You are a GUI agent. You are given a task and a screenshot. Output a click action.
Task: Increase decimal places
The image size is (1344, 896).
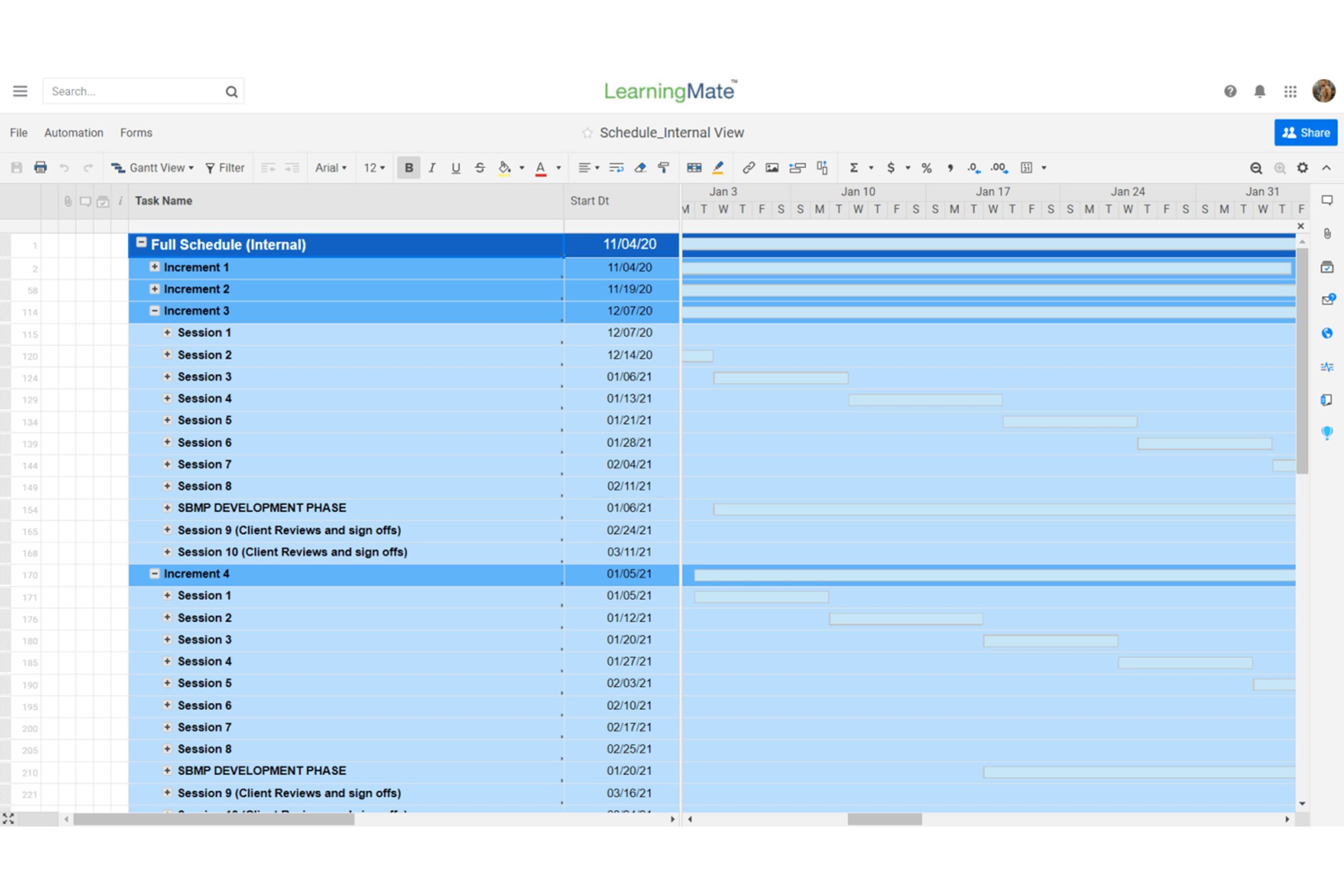pos(1000,167)
